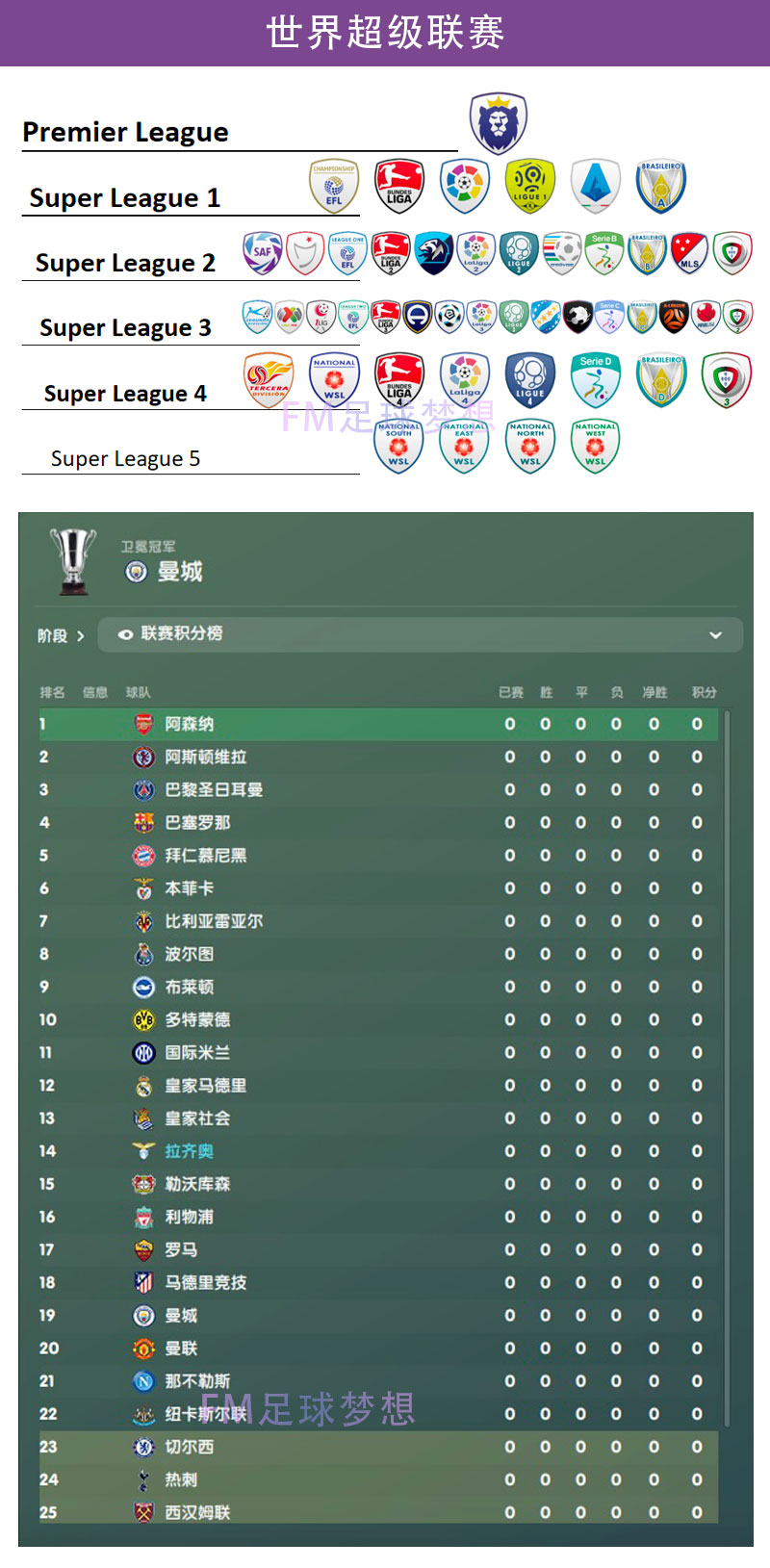The width and height of the screenshot is (770, 1568).
Task: Click the 曼城 champion club crest
Action: (137, 572)
